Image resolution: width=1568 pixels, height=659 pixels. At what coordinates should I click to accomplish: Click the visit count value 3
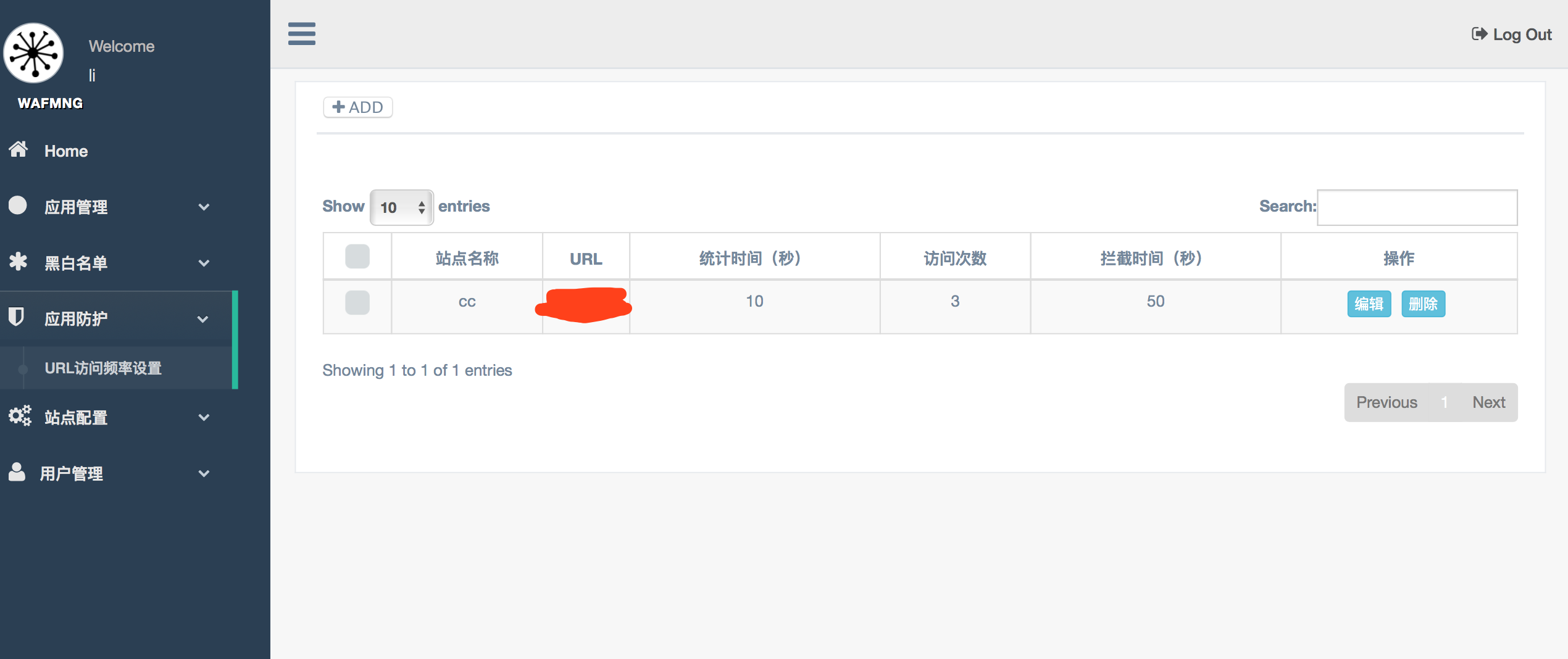pyautogui.click(x=955, y=301)
